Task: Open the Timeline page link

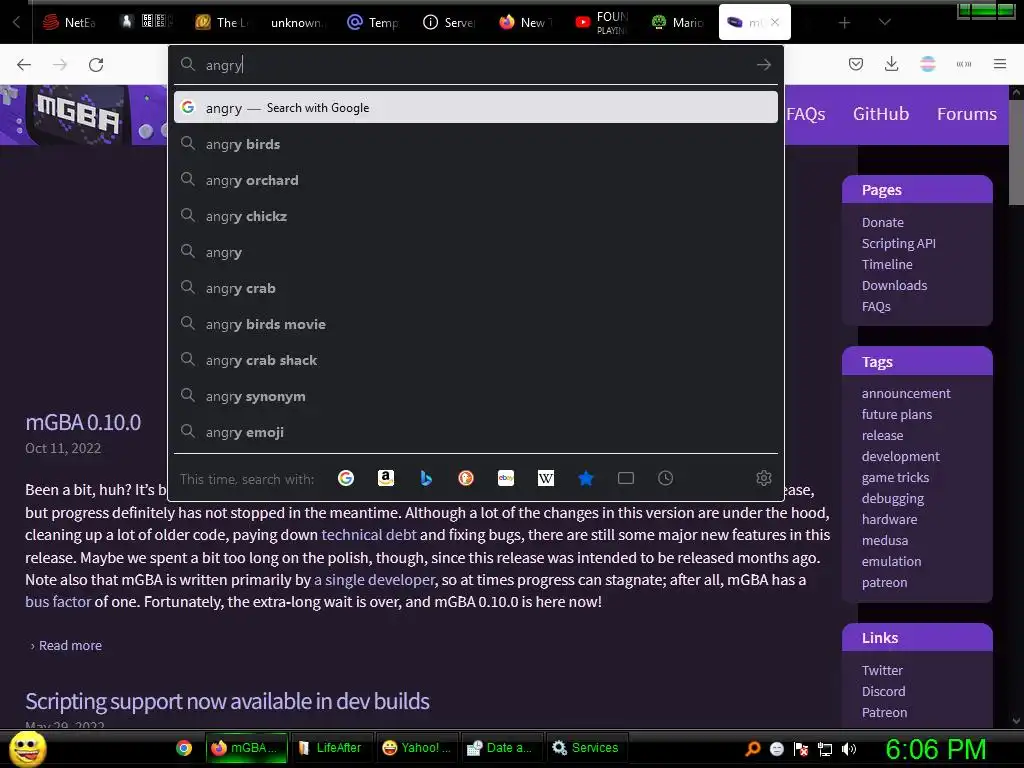Action: tap(887, 264)
